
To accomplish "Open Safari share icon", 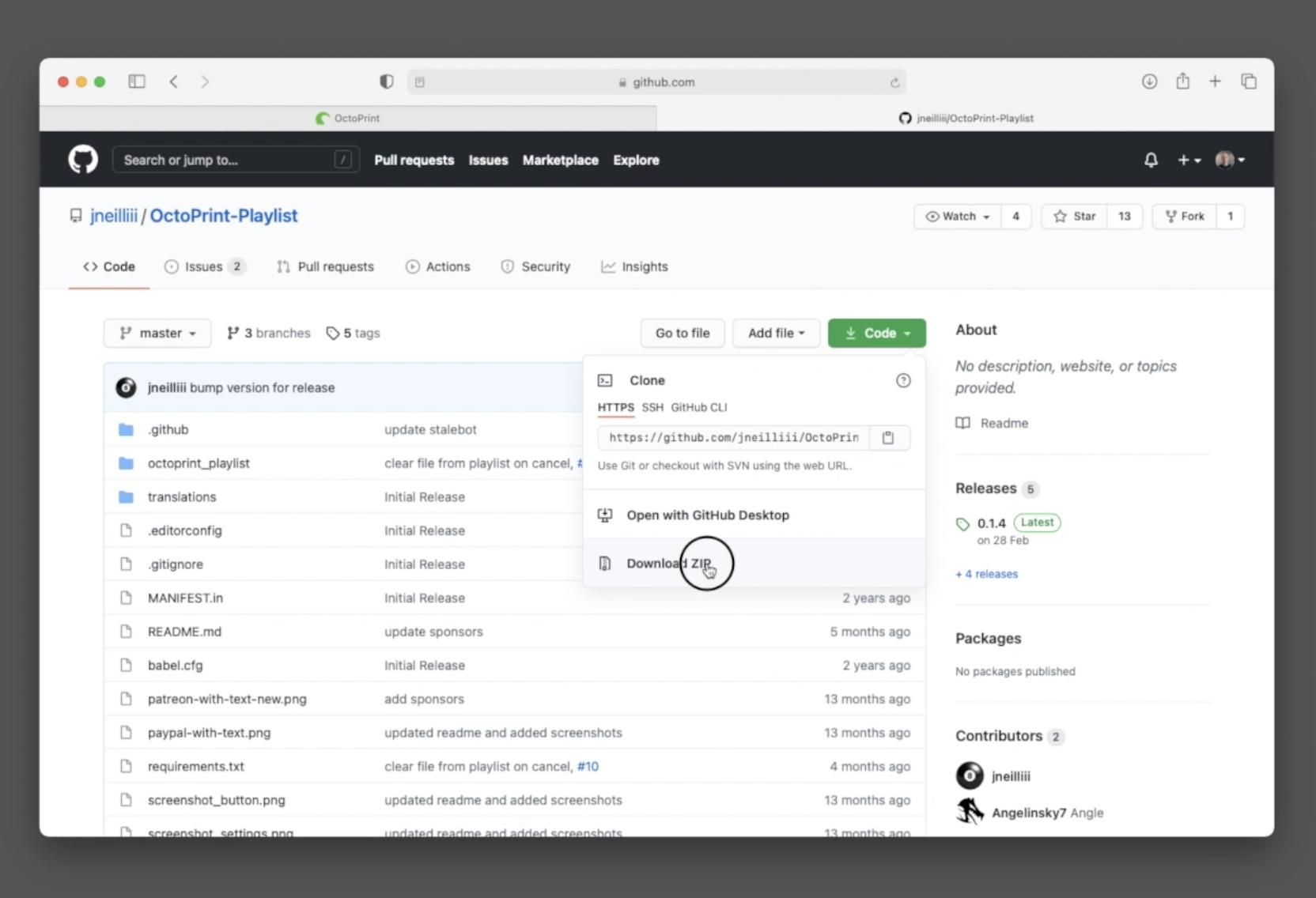I will (1182, 81).
